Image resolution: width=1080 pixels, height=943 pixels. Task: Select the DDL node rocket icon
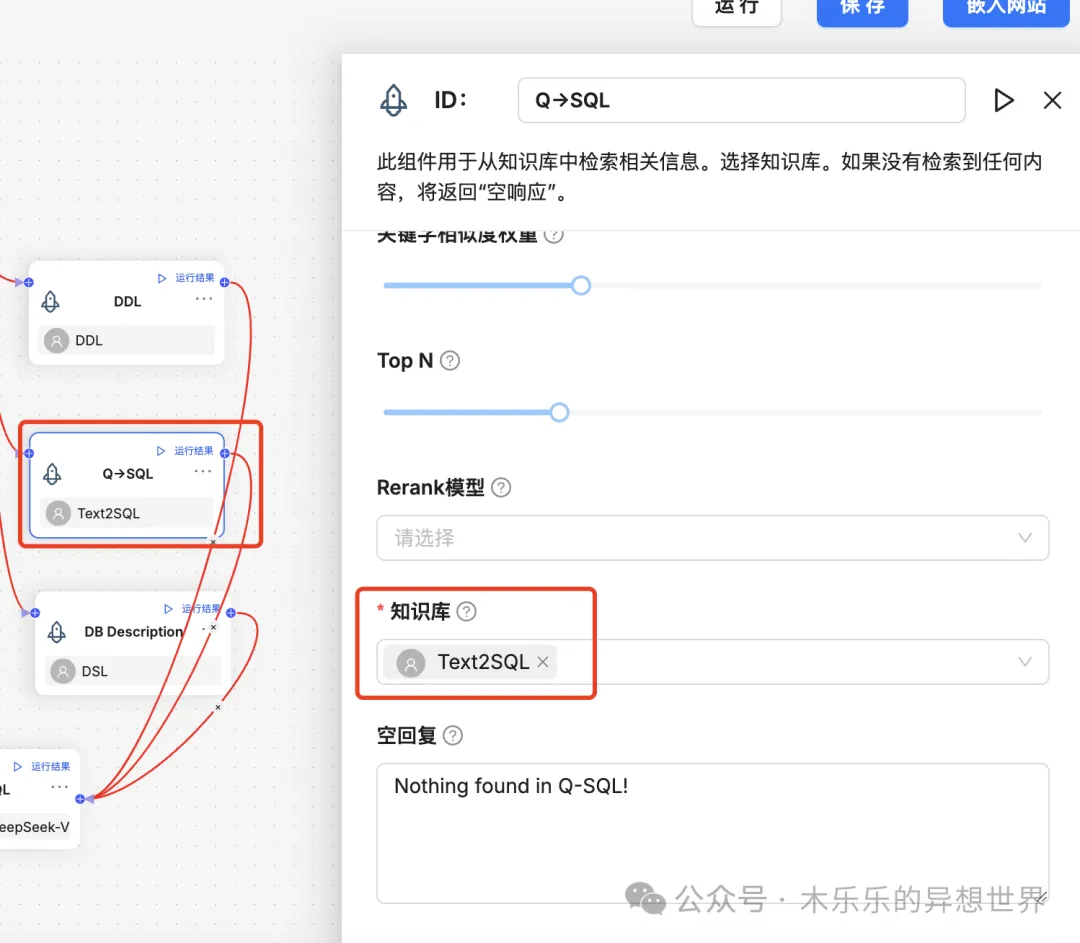tap(50, 301)
